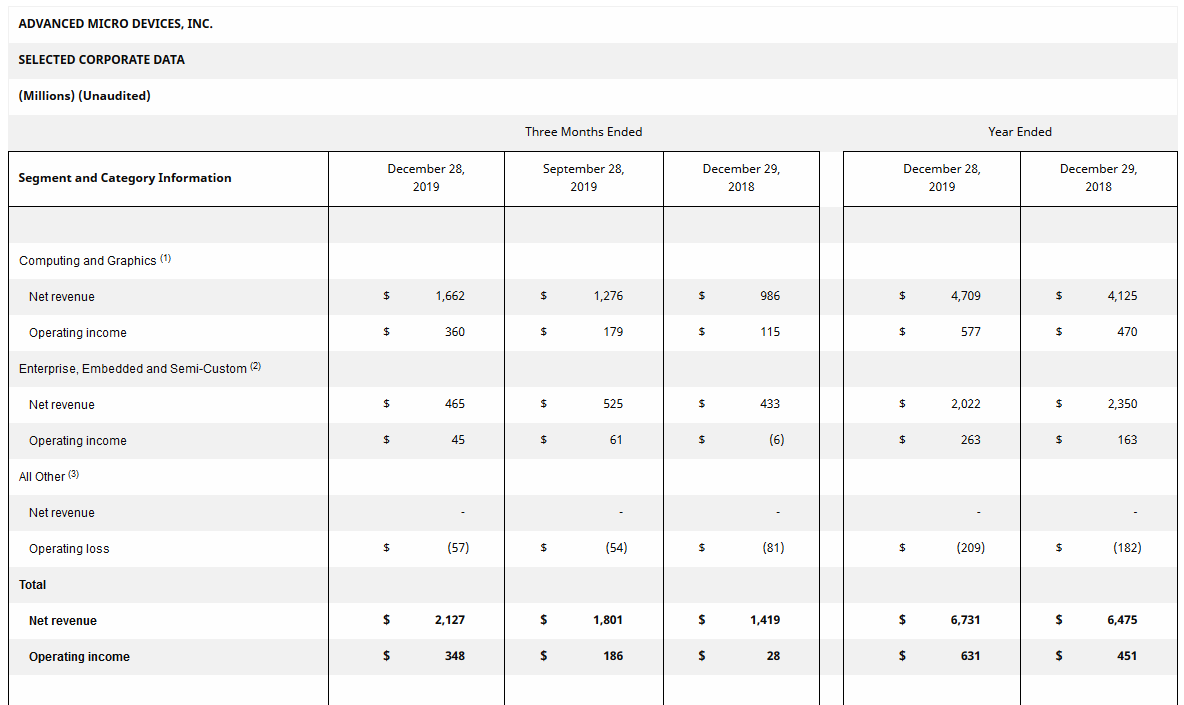The height and width of the screenshot is (705, 1184).
Task: Select the (81) operating loss value
Action: pos(773,548)
